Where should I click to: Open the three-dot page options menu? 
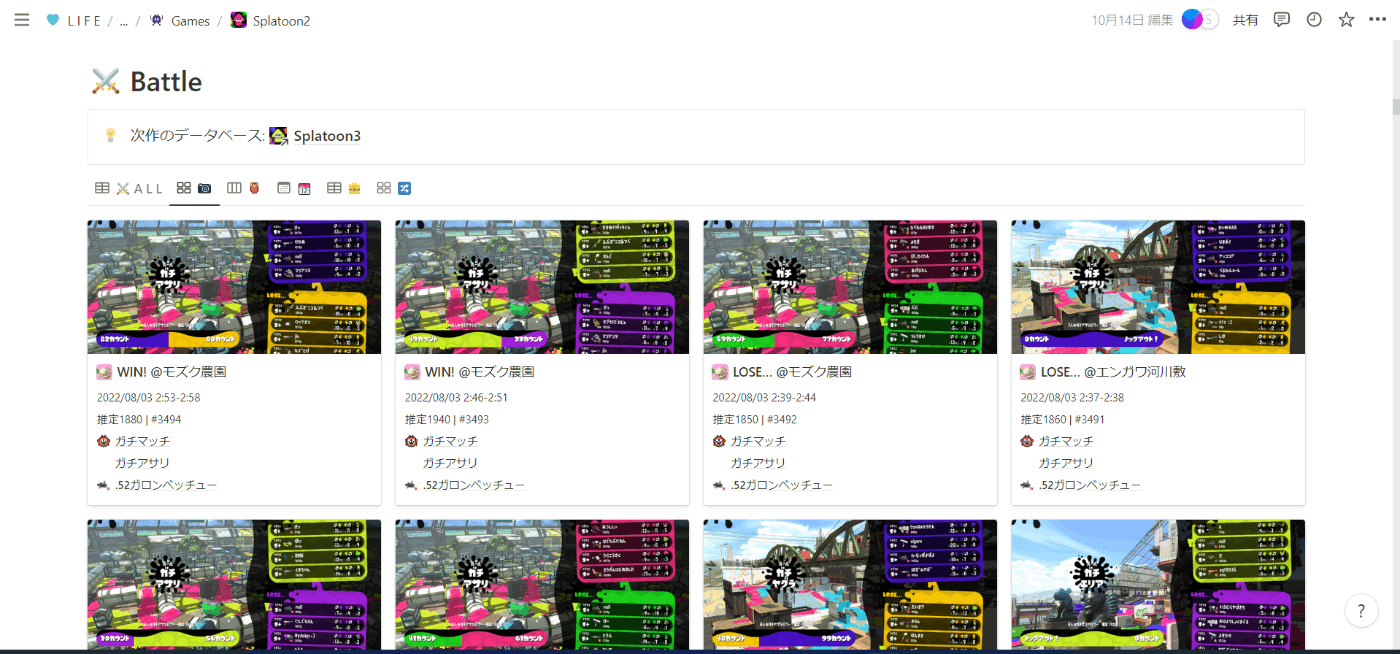click(1378, 20)
